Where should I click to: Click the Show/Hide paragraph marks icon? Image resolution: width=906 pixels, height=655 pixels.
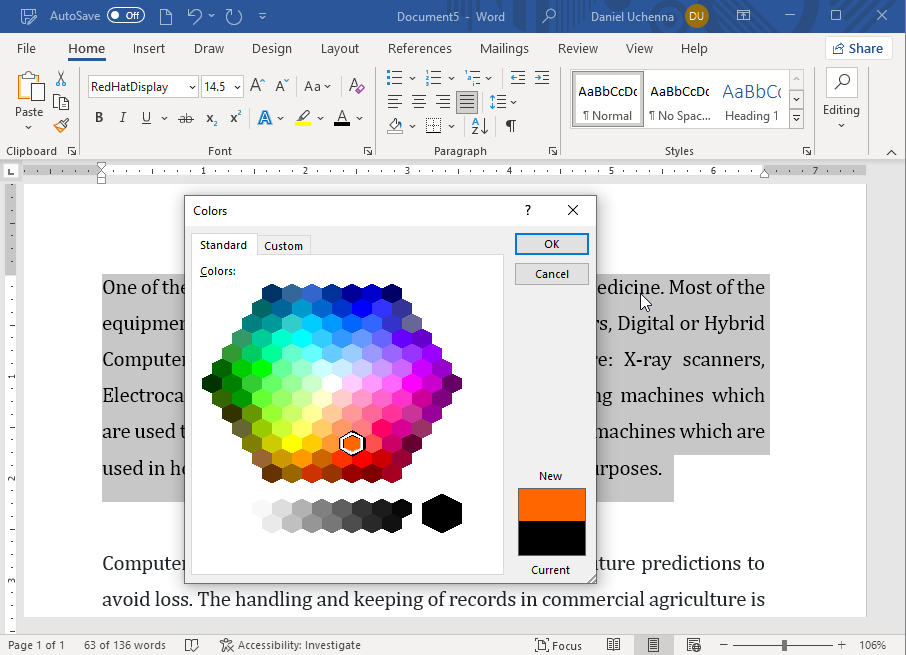click(510, 126)
